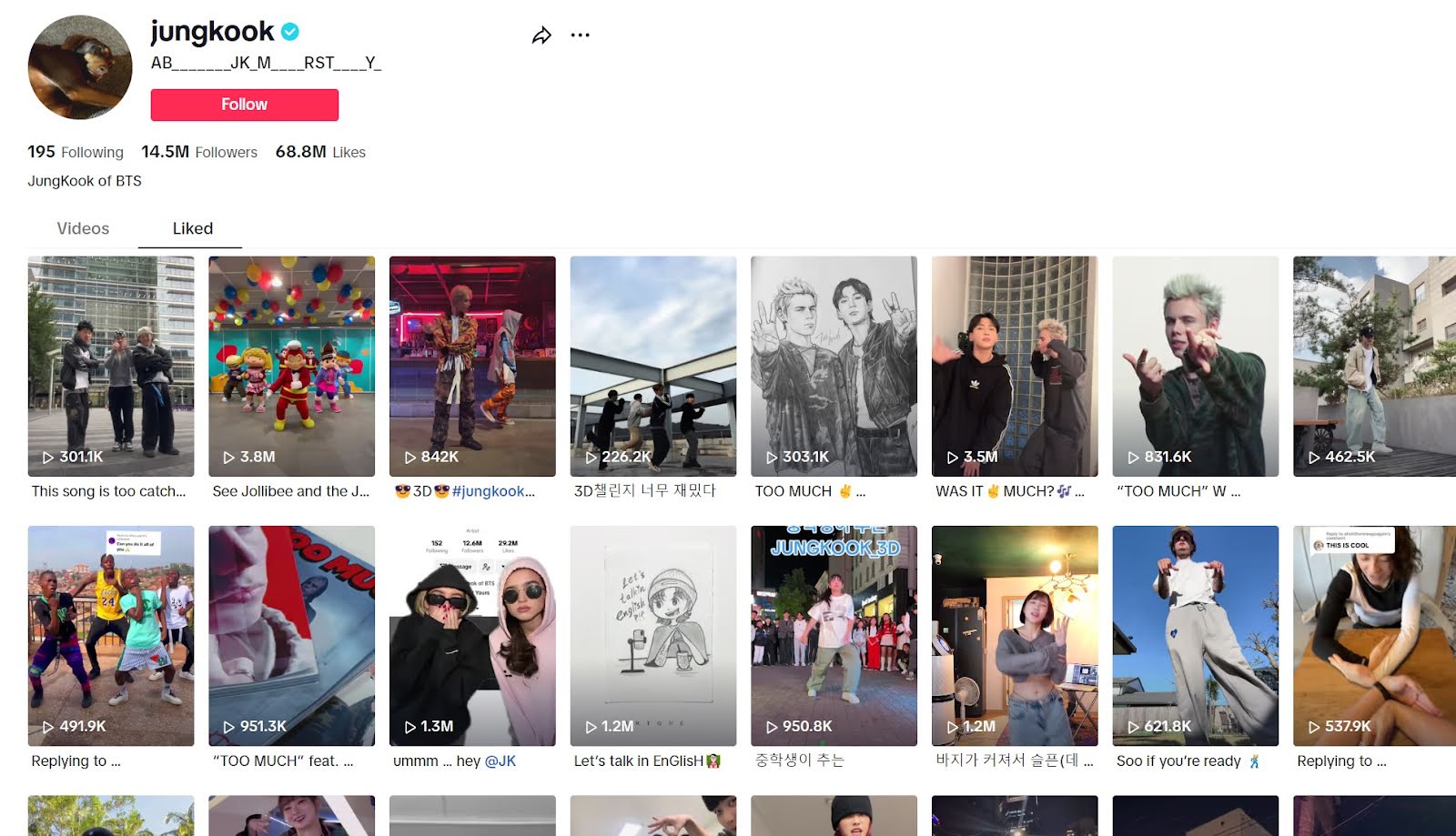Click the caption "TOO MUCH" W ...
This screenshot has width=1456, height=836.
1178,491
